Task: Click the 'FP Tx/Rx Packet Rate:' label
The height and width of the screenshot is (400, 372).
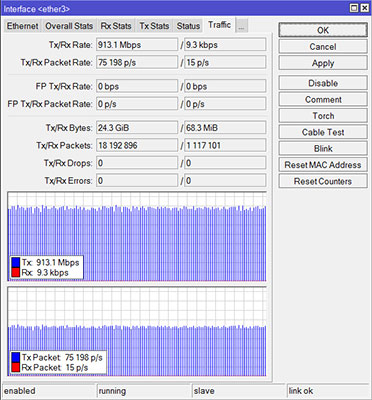Action: coord(50,104)
